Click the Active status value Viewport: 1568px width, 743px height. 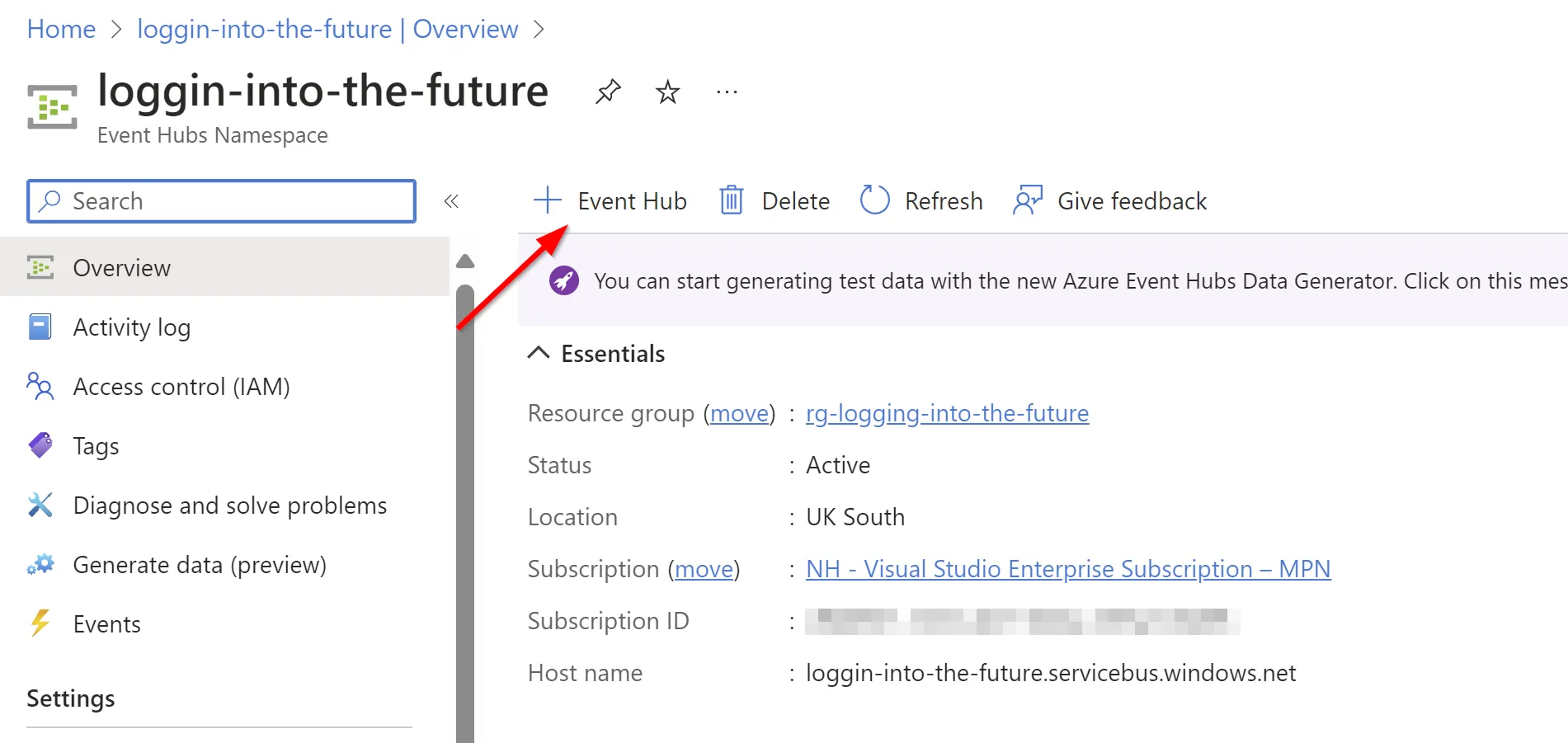click(x=838, y=465)
